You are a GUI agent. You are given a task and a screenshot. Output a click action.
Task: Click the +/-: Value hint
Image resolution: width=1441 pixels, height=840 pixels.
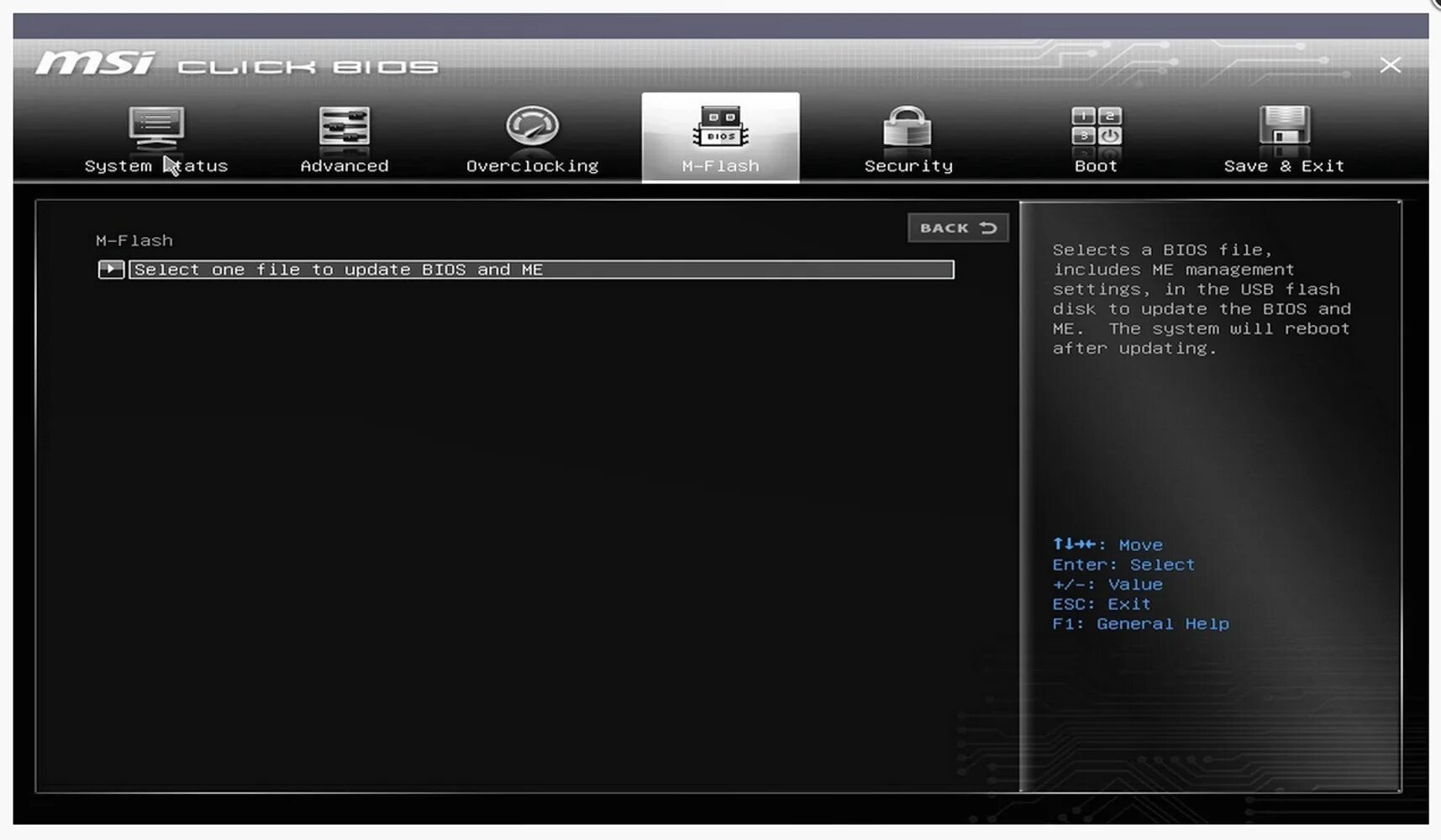(x=1107, y=585)
